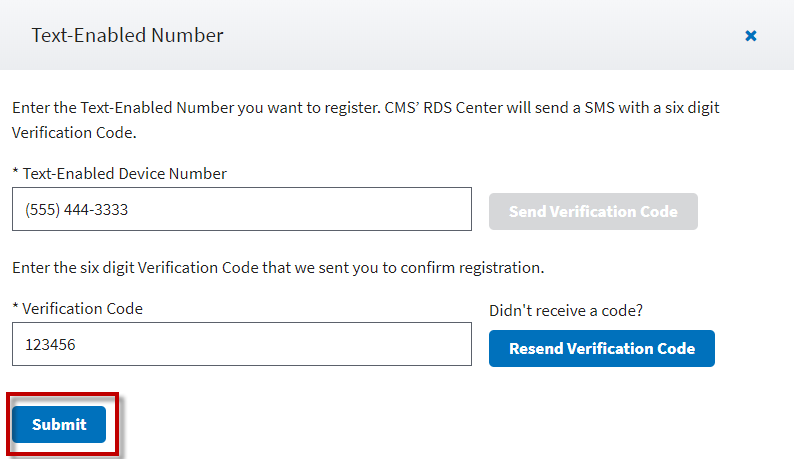Click the confirm registration instruction text
Viewport: 794px width, 459px height.
[277, 268]
